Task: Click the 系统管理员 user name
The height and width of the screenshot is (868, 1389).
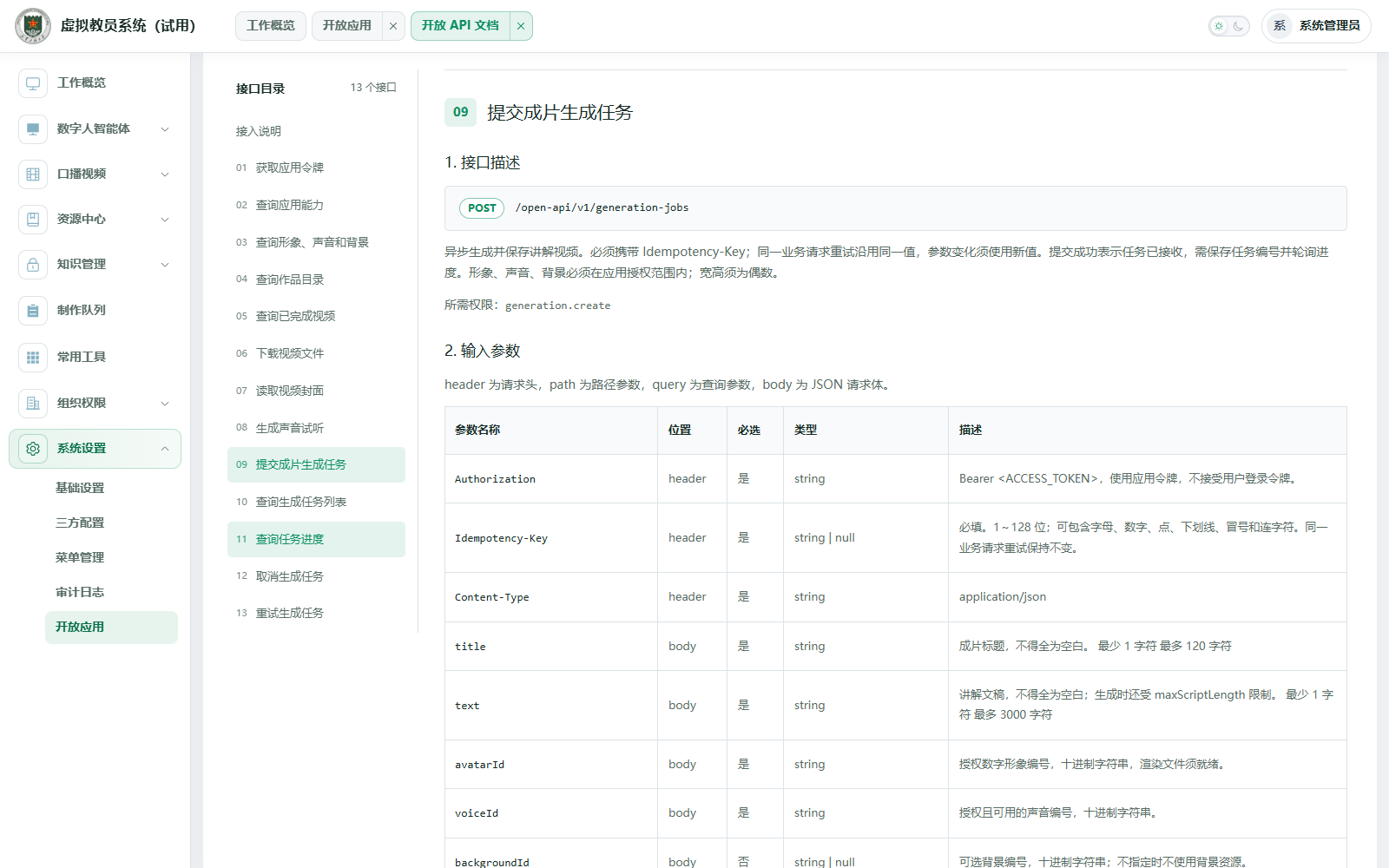Action: click(1329, 26)
